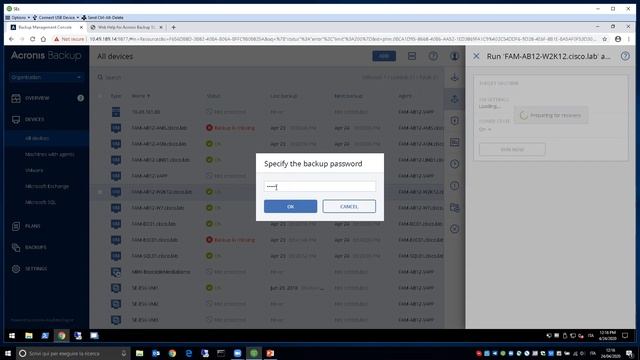Open the Devices section in sidebar
Image resolution: width=640 pixels, height=360 pixels.
click(x=34, y=119)
